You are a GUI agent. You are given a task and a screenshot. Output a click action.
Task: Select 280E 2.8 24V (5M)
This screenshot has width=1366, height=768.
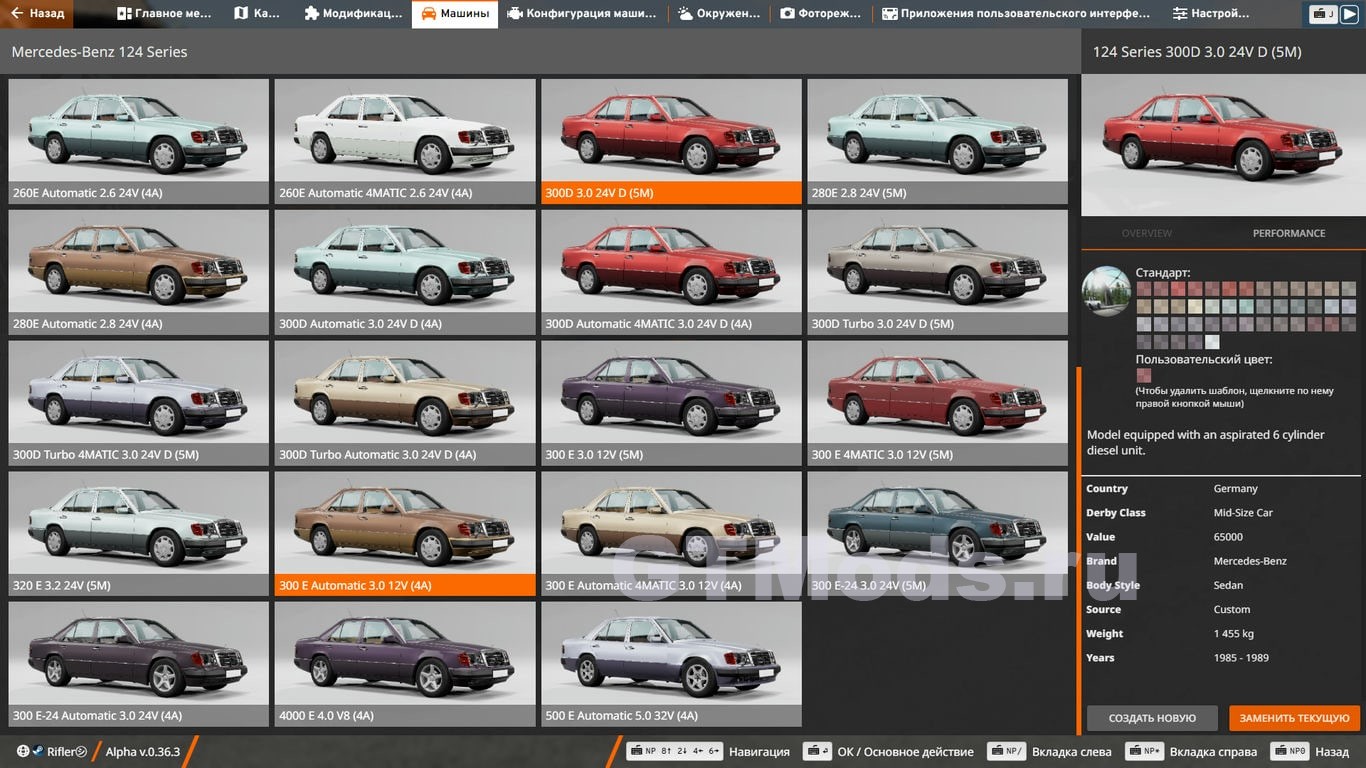(x=938, y=141)
